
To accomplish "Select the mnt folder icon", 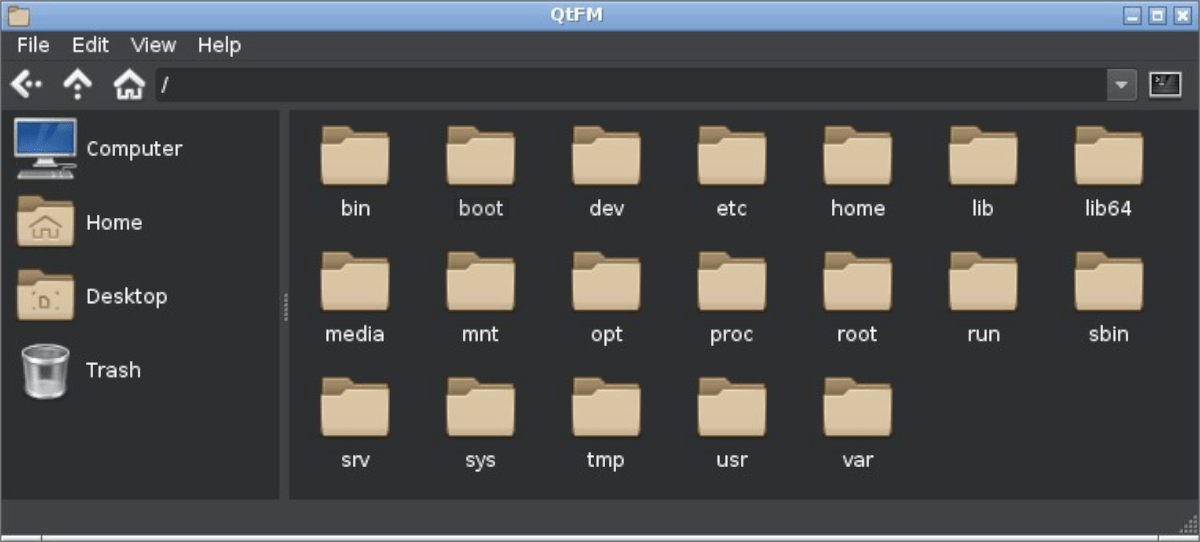I will (481, 282).
